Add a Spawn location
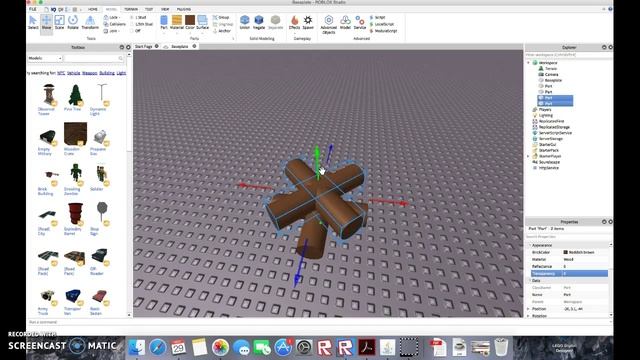 click(308, 22)
